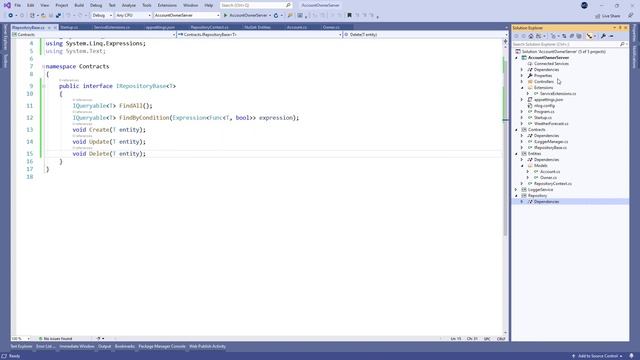Click the bookmark toolbar icon
640x360 pixels.
[349, 16]
